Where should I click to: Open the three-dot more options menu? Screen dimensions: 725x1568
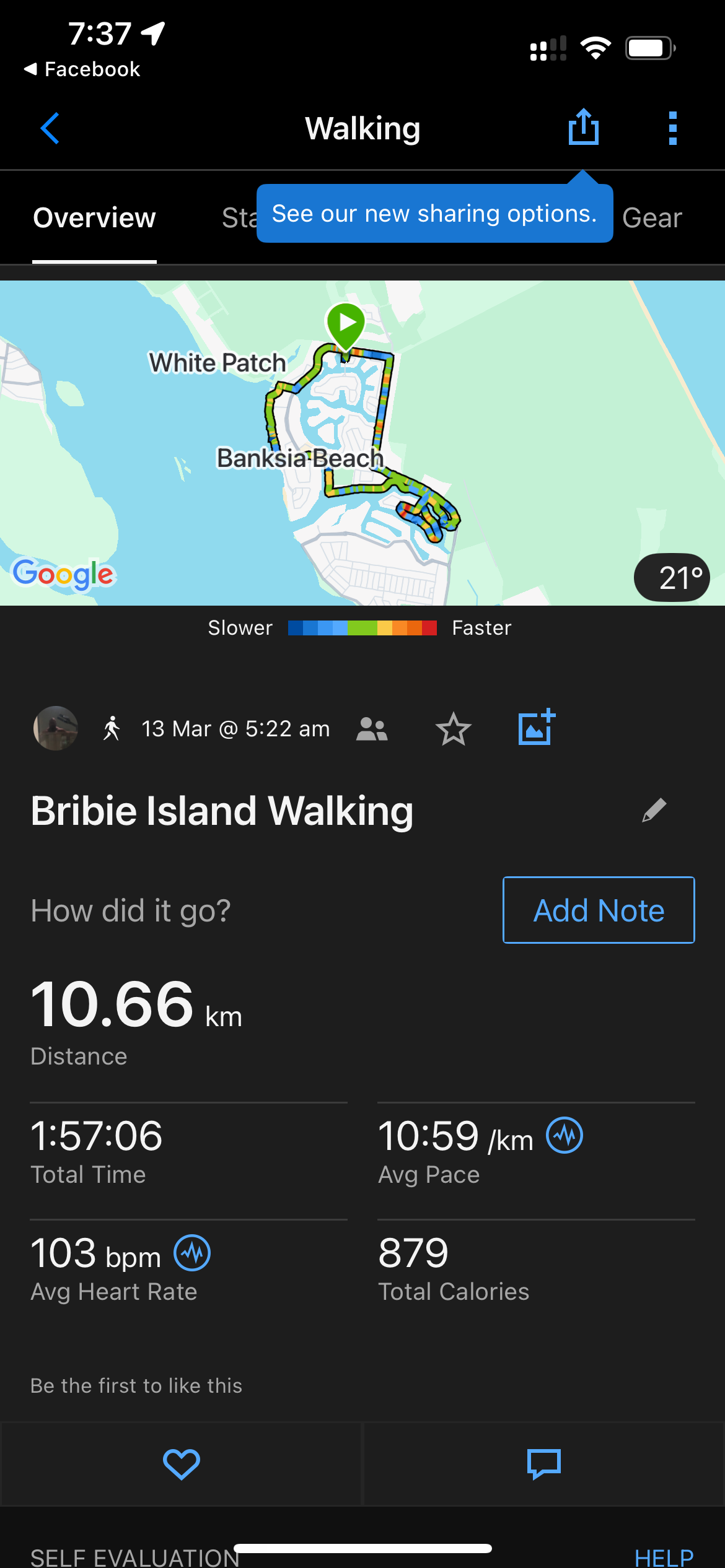click(672, 128)
